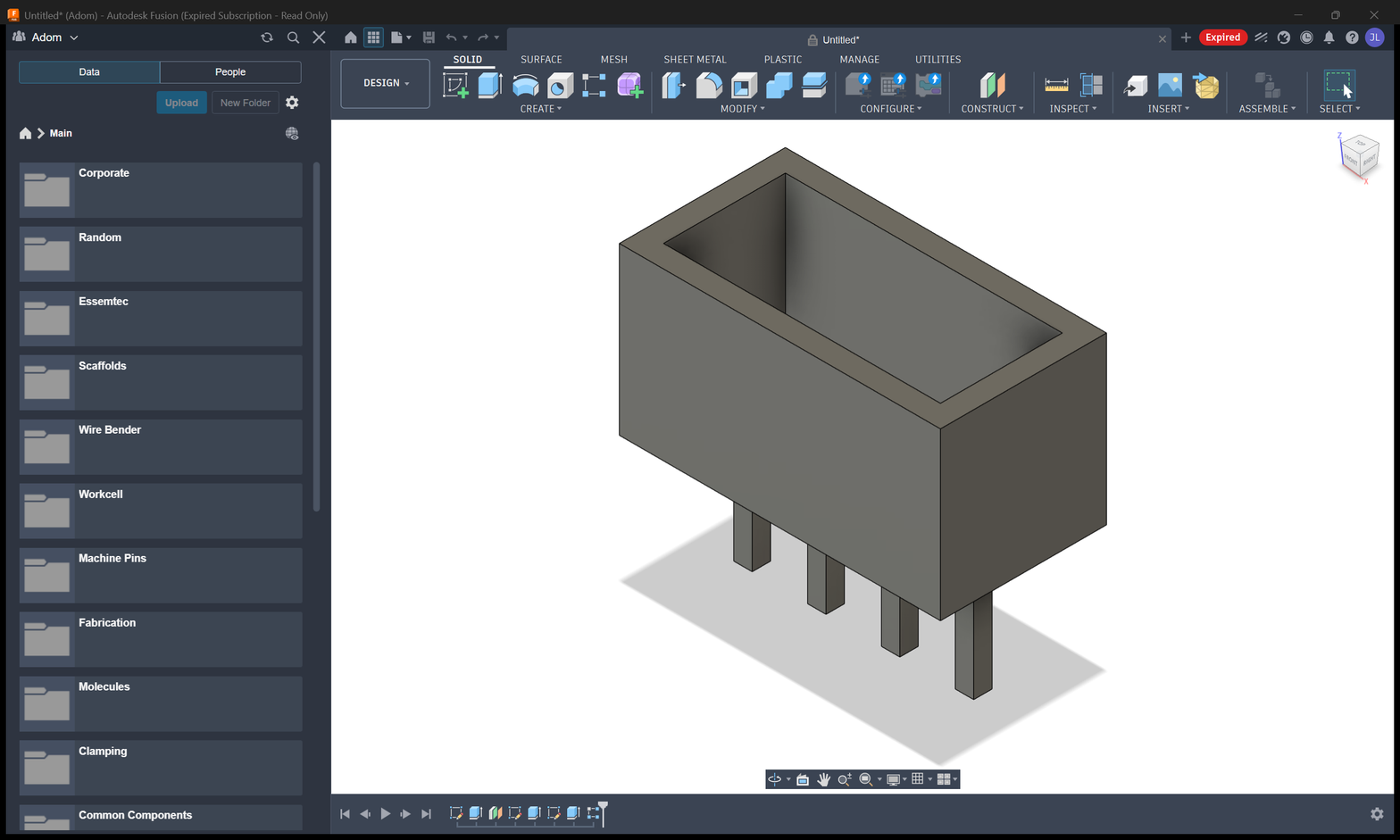Open the Manage tab
The image size is (1400, 840).
coord(859,60)
